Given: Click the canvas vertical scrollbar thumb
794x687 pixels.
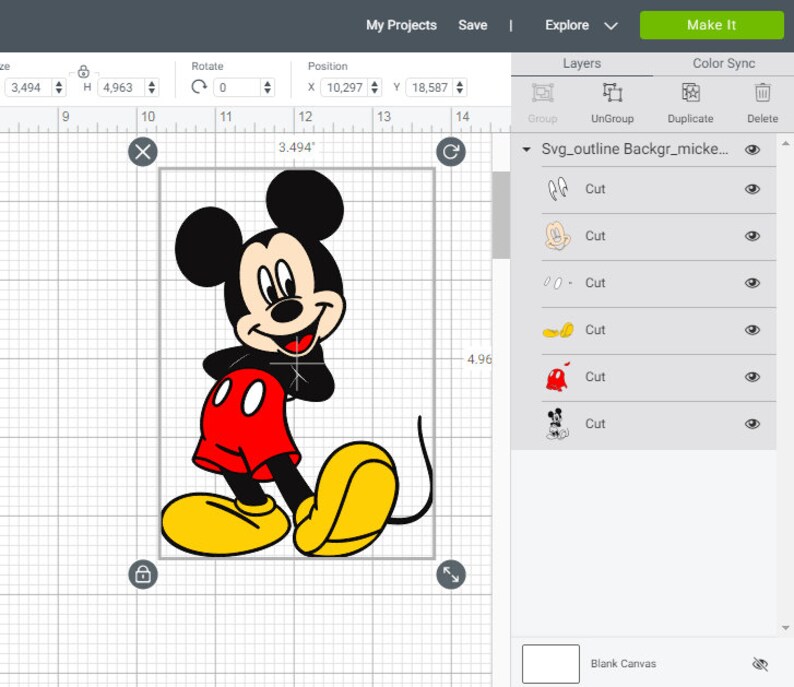Looking at the screenshot, I should coord(501,215).
